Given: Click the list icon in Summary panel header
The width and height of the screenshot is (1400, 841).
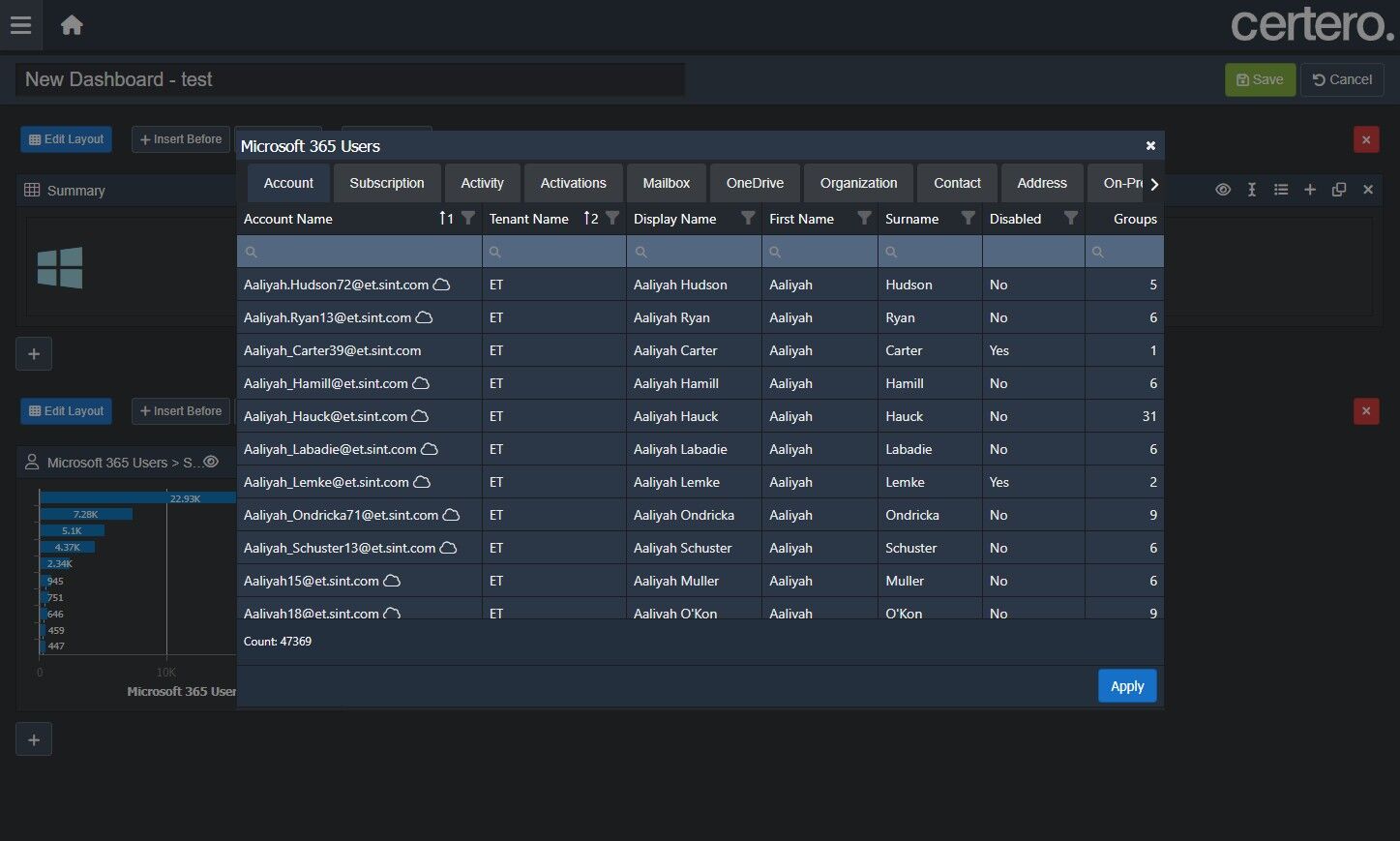Looking at the screenshot, I should (1281, 190).
